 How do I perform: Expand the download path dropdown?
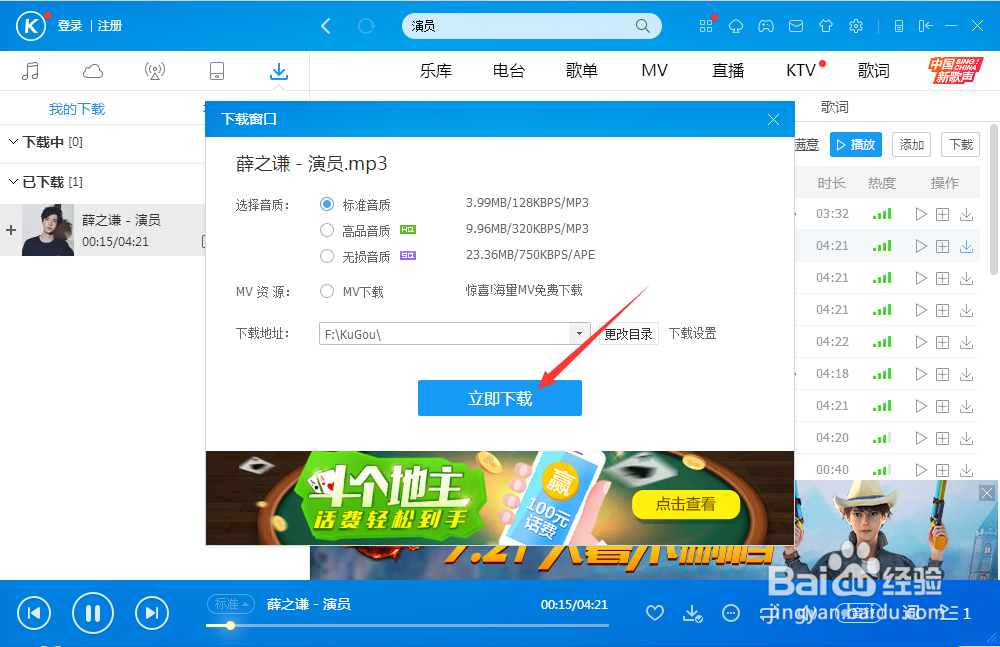click(580, 333)
